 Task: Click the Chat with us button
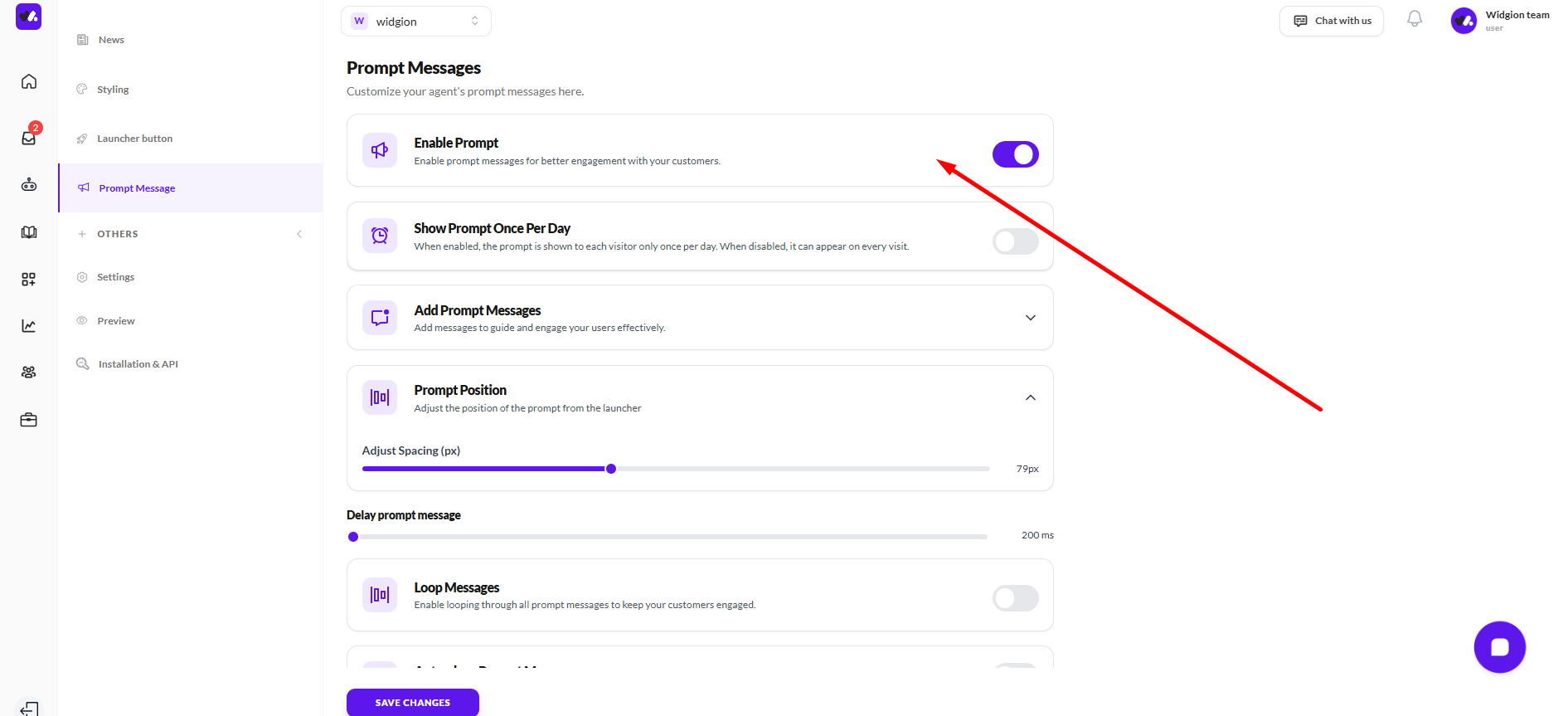click(1332, 21)
